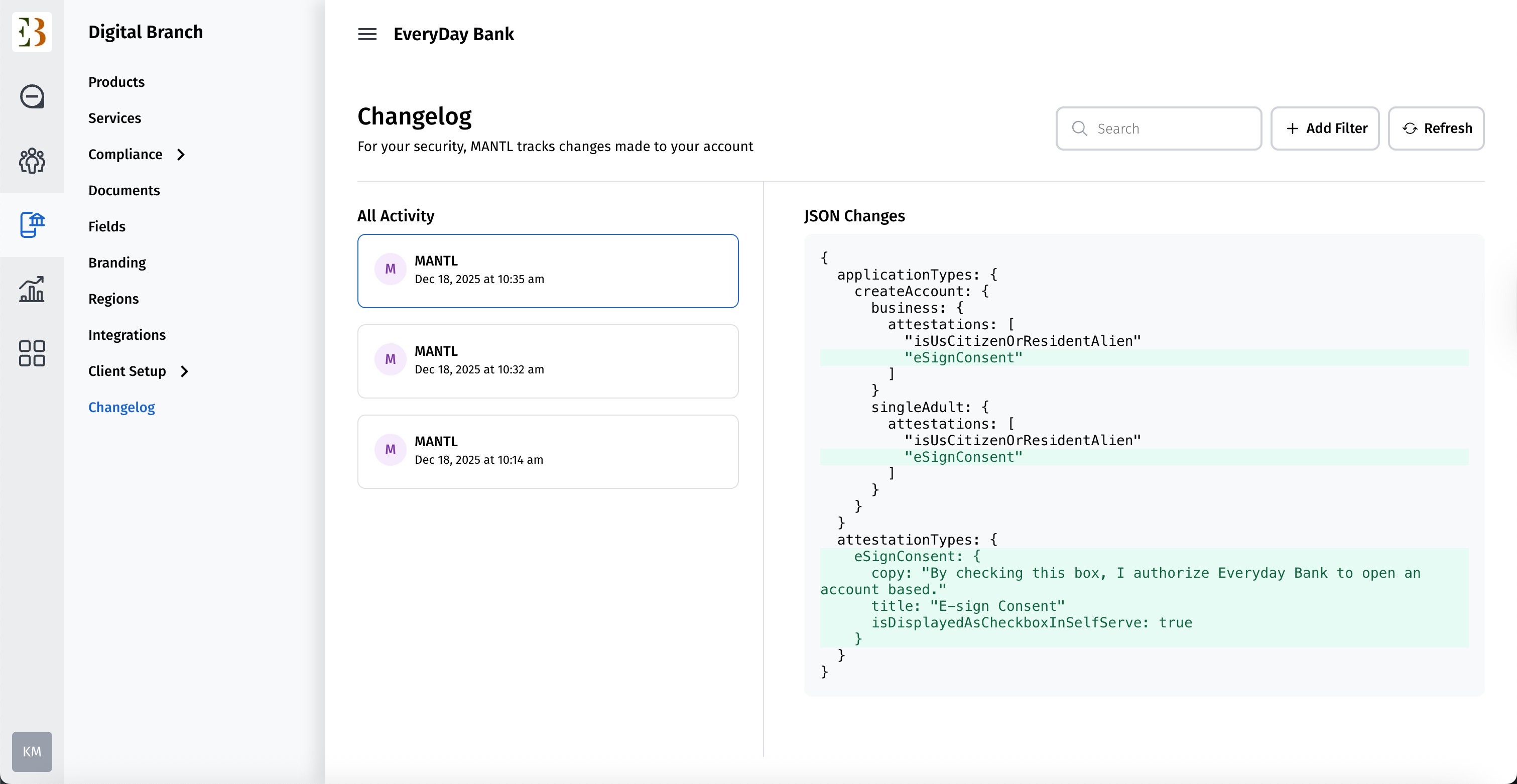Expand the Compliance submenu chevron
Screen dimensions: 1517x784
point(181,154)
